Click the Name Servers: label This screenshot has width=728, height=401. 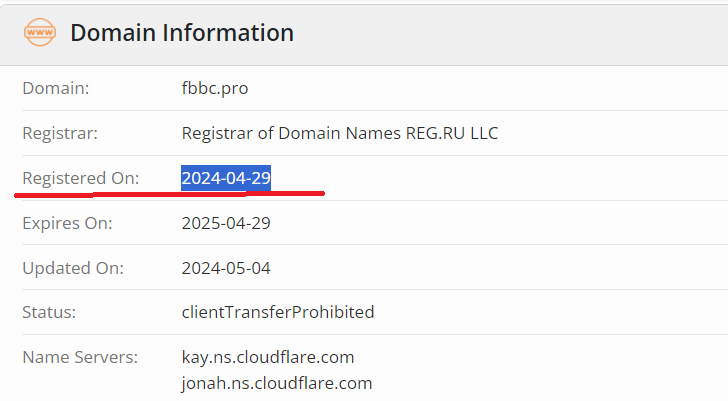tap(80, 357)
